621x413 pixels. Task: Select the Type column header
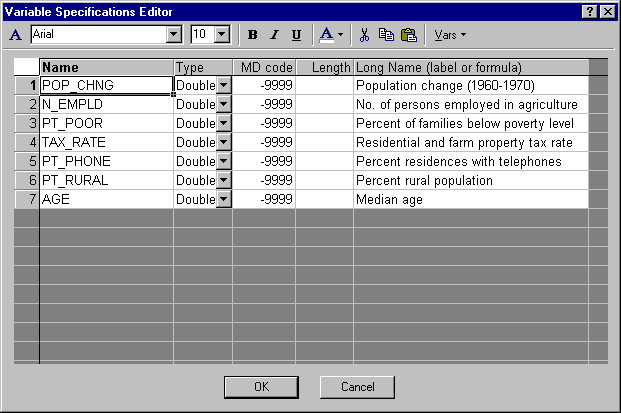pos(203,67)
